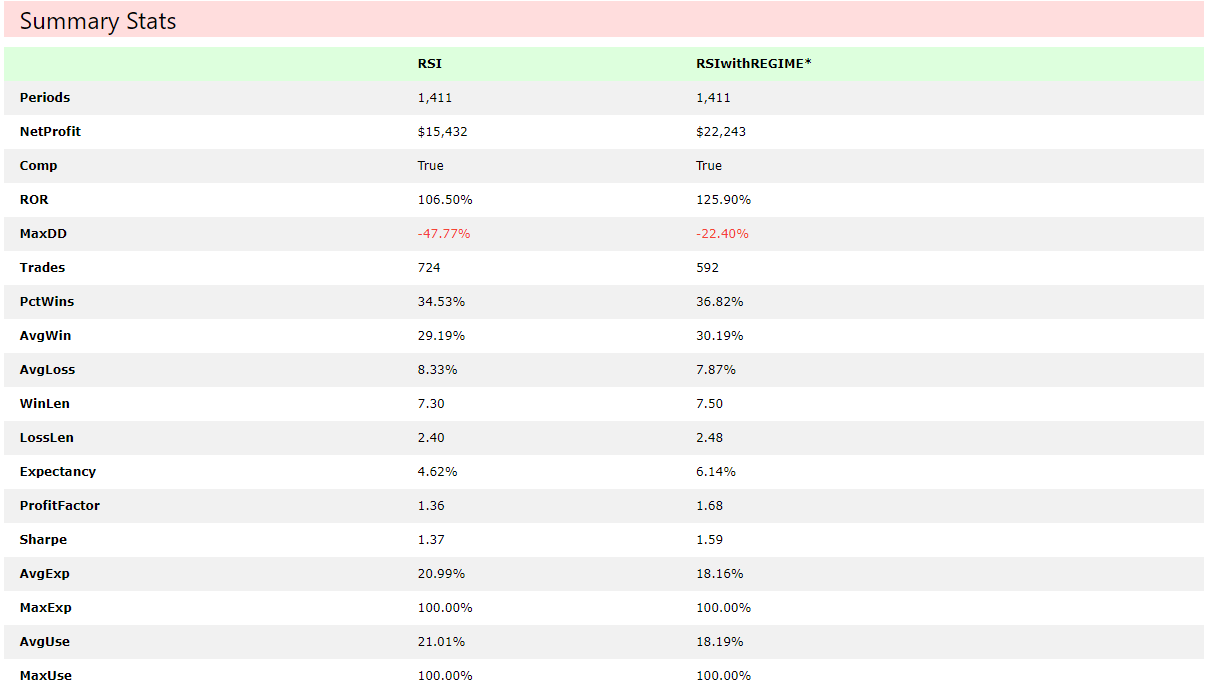This screenshot has height=693, width=1206.
Task: Select the Trades row label
Action: click(42, 268)
